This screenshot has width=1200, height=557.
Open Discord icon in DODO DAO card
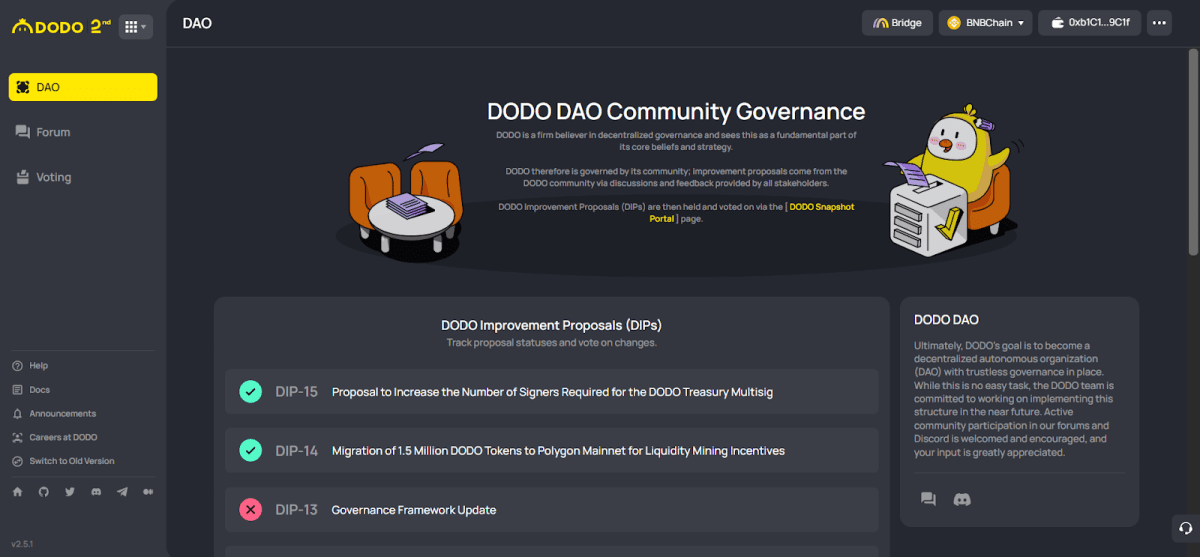click(x=962, y=499)
